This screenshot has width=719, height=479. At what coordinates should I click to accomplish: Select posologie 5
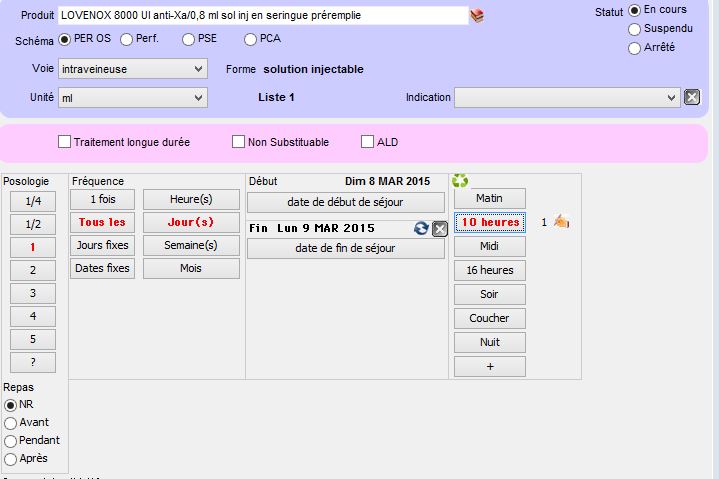tap(33, 339)
